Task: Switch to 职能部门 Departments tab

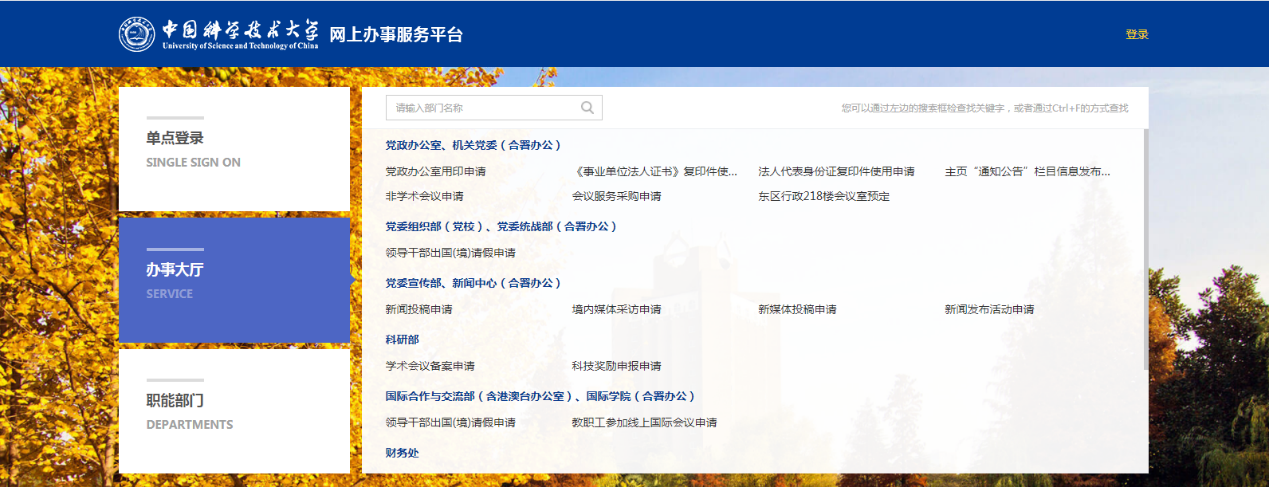Action: coord(234,411)
